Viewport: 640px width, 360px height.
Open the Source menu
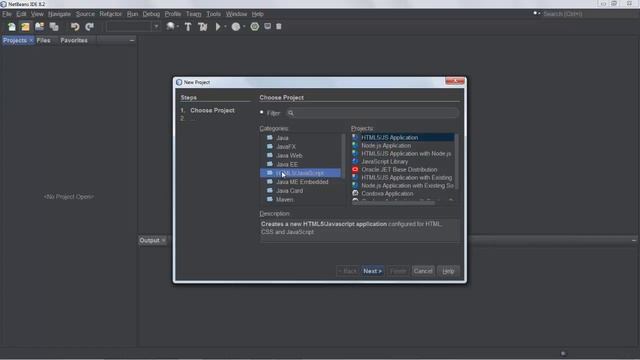click(x=85, y=14)
